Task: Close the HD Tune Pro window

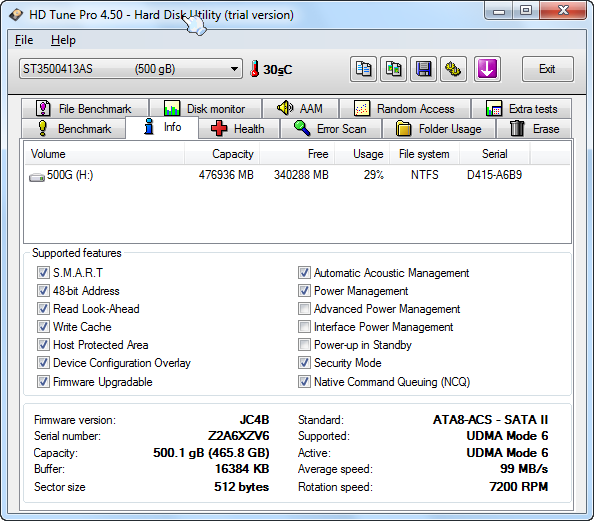Action: click(x=564, y=11)
